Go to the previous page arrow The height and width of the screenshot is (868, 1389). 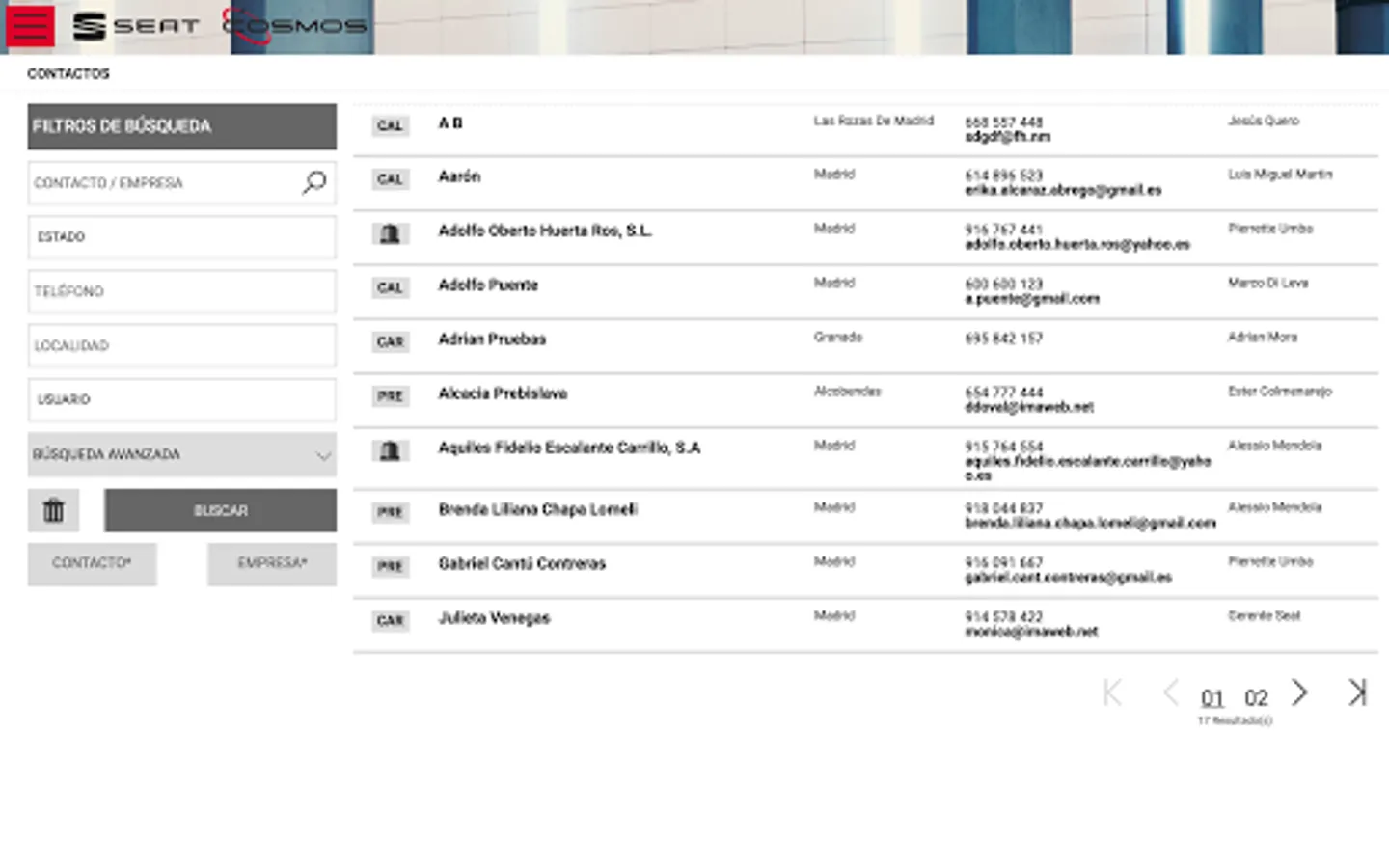point(1171,692)
